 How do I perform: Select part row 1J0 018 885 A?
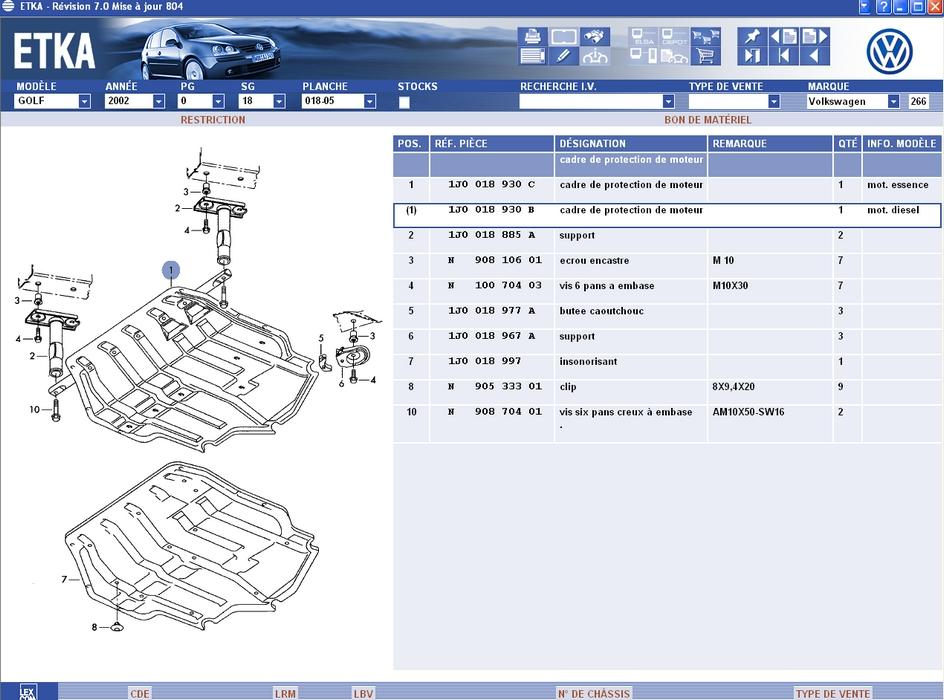click(x=667, y=240)
